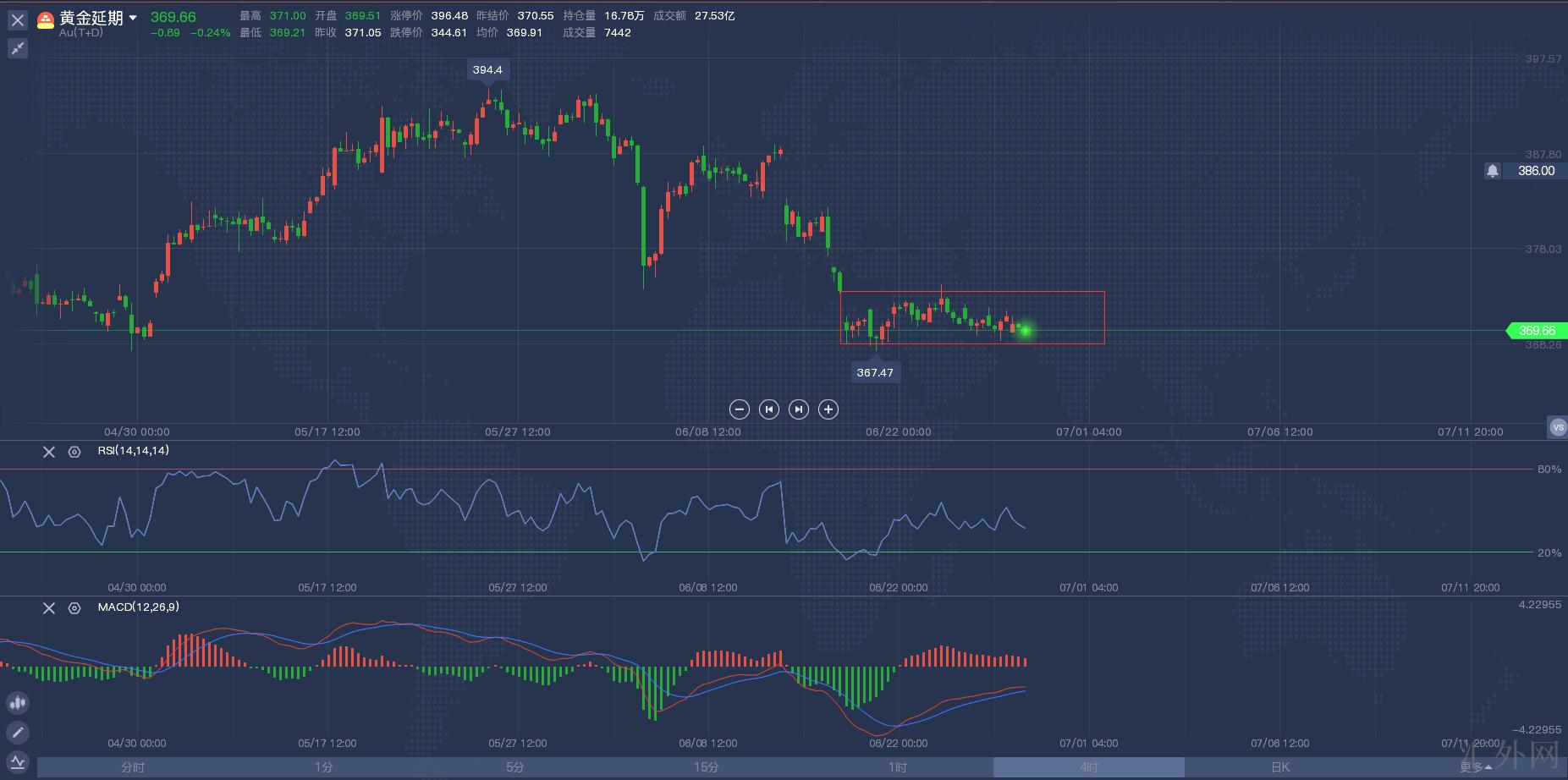Switch to the 1时 timeframe tab
Image resolution: width=1568 pixels, height=780 pixels.
897,767
